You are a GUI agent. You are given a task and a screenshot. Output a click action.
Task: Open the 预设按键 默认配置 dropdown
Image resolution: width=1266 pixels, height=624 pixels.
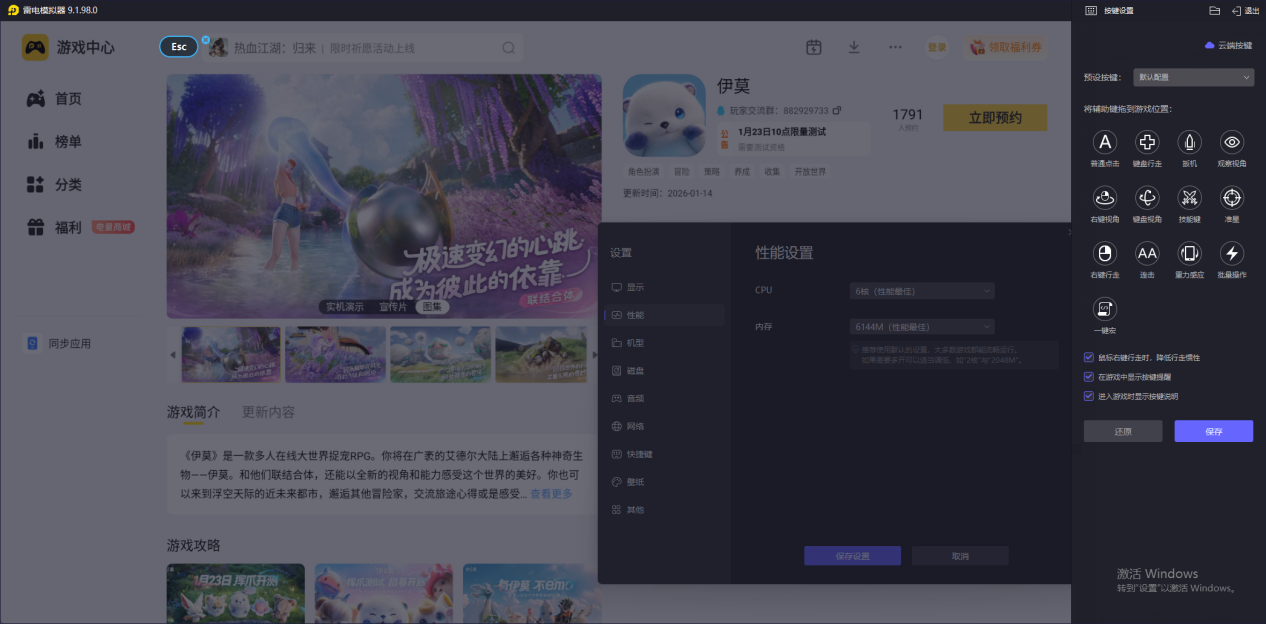pyautogui.click(x=1193, y=77)
